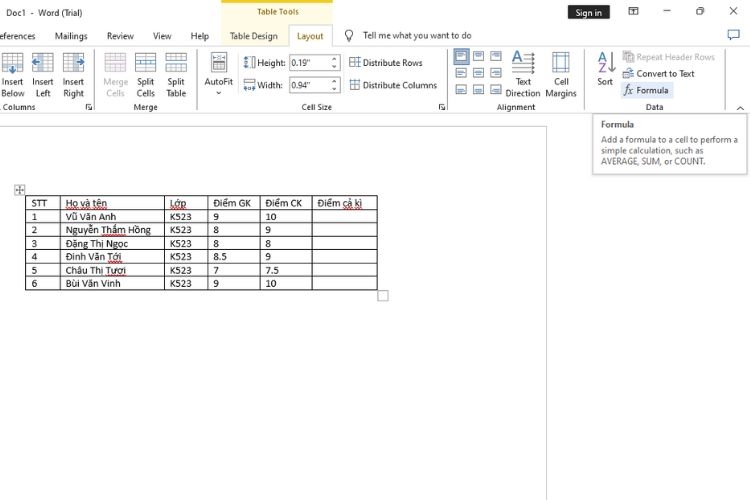Image resolution: width=750 pixels, height=500 pixels.
Task: Select Align Top Right alignment
Action: [496, 56]
